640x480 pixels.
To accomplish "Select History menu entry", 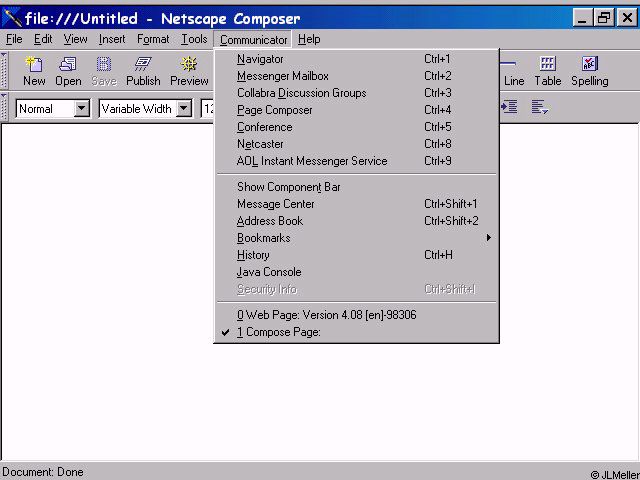I will coord(356,255).
